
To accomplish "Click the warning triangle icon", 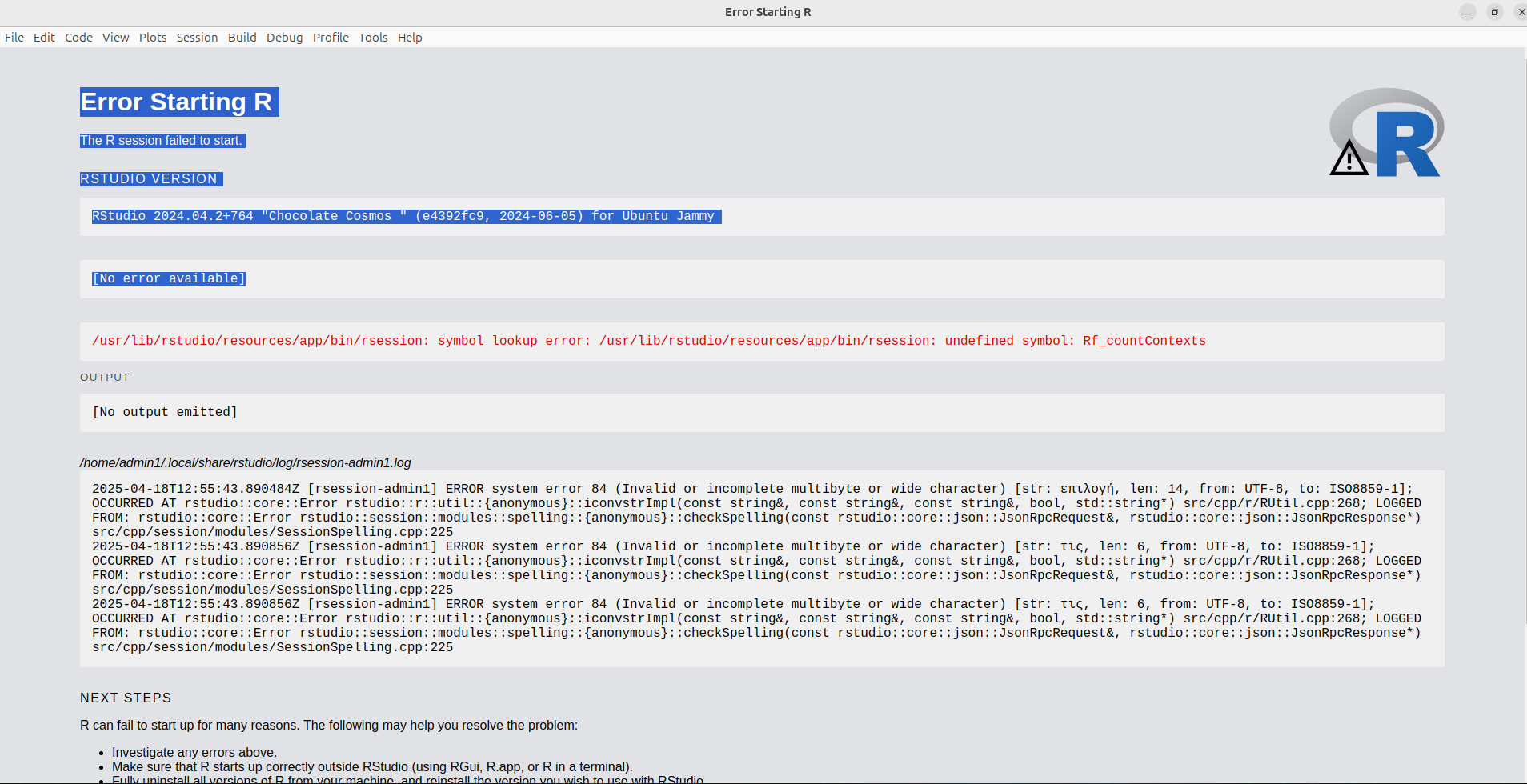I will click(1349, 159).
